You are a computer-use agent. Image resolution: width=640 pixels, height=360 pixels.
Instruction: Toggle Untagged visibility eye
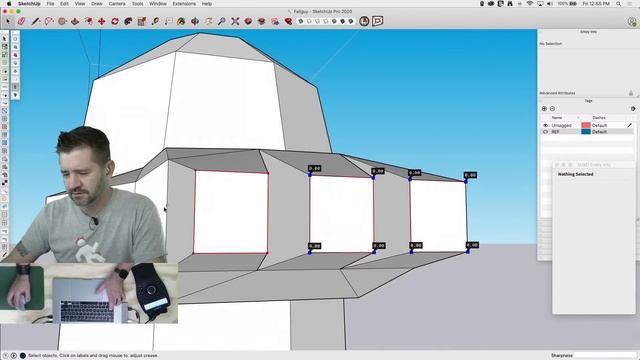[x=545, y=125]
